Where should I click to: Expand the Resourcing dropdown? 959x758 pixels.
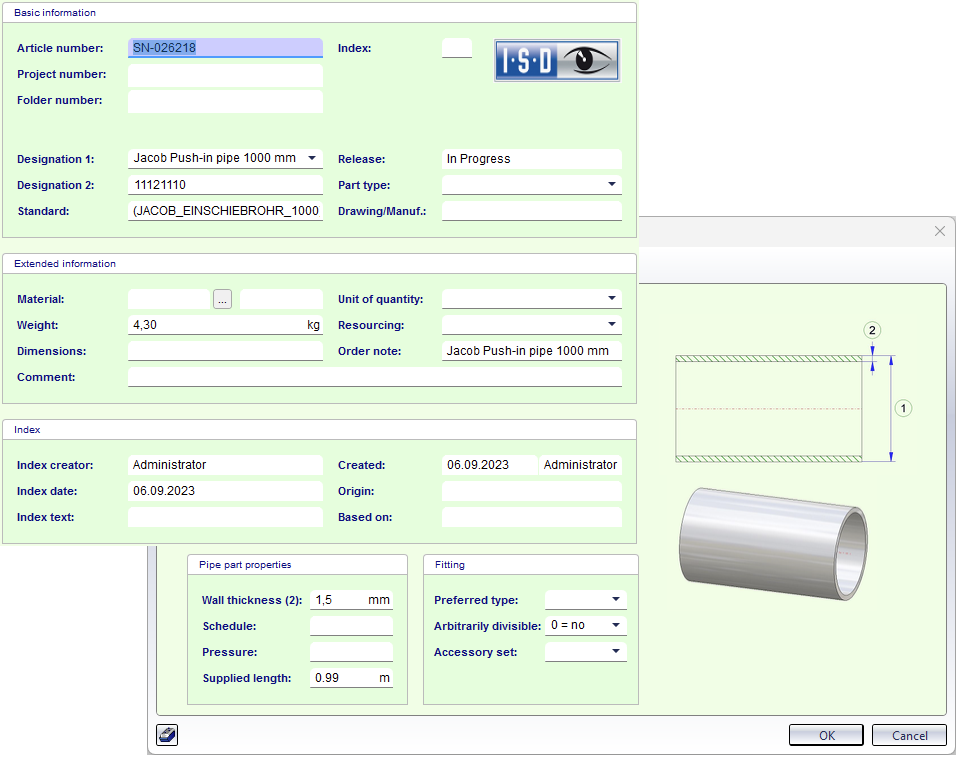point(612,324)
